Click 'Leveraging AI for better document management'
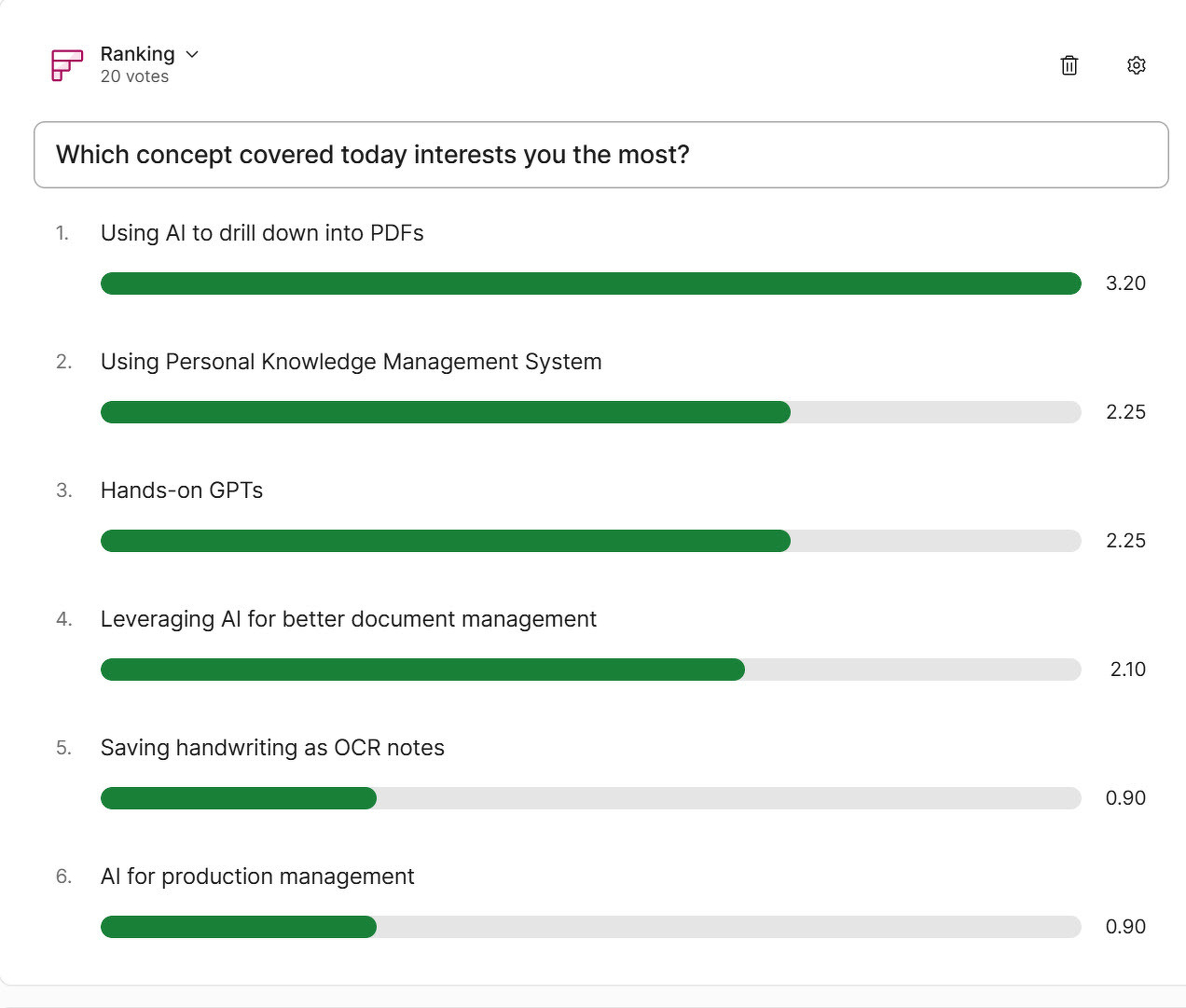Image resolution: width=1186 pixels, height=1008 pixels. tap(348, 619)
